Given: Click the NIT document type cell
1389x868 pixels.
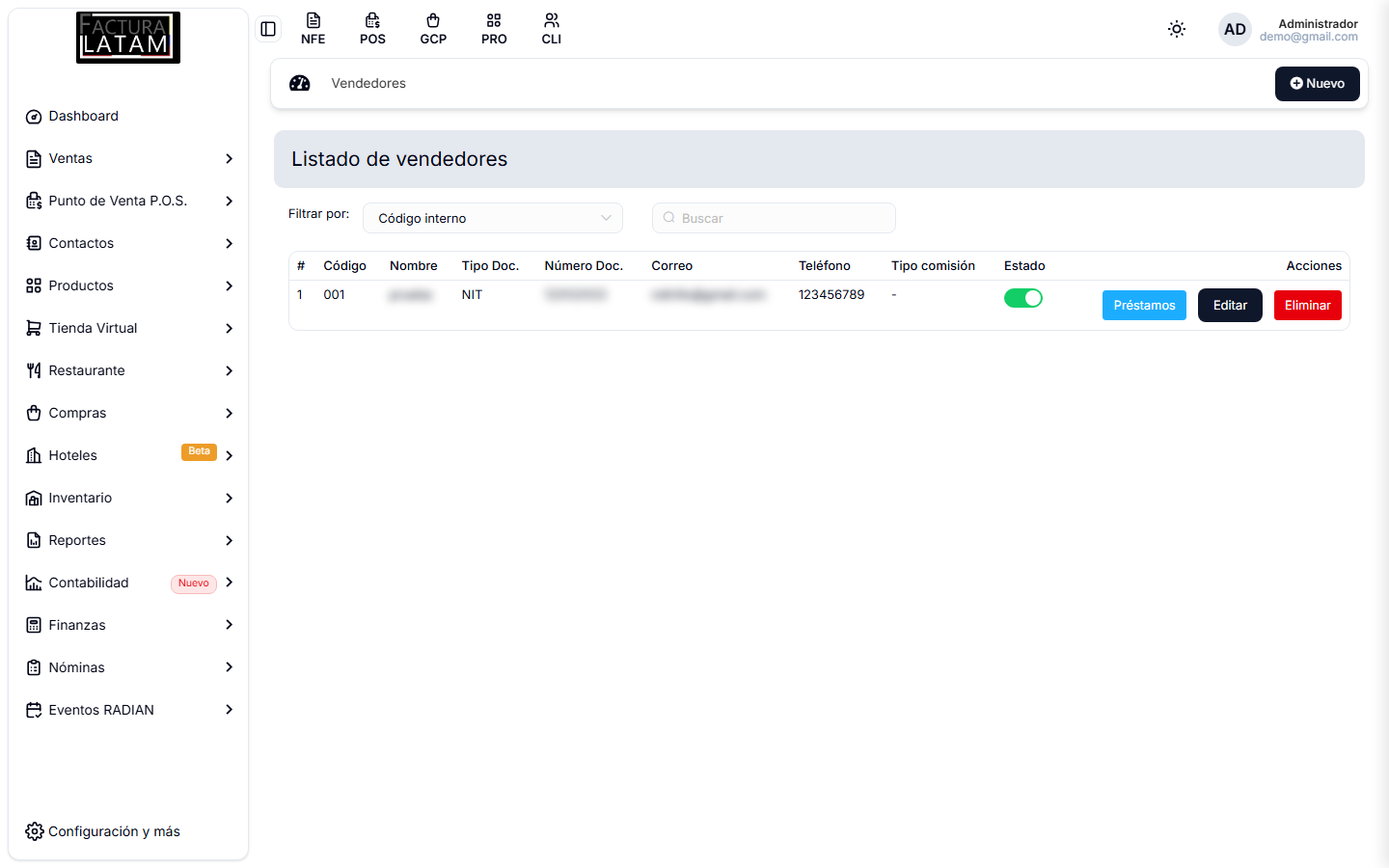Looking at the screenshot, I should [x=472, y=294].
